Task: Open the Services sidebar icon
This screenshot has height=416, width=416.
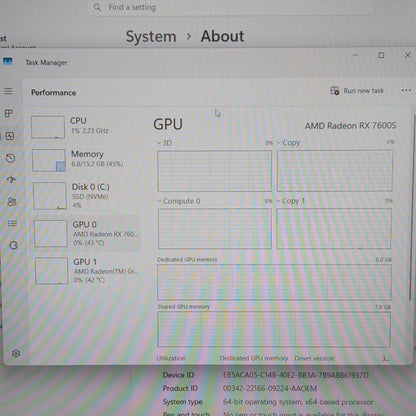Action: point(13,245)
